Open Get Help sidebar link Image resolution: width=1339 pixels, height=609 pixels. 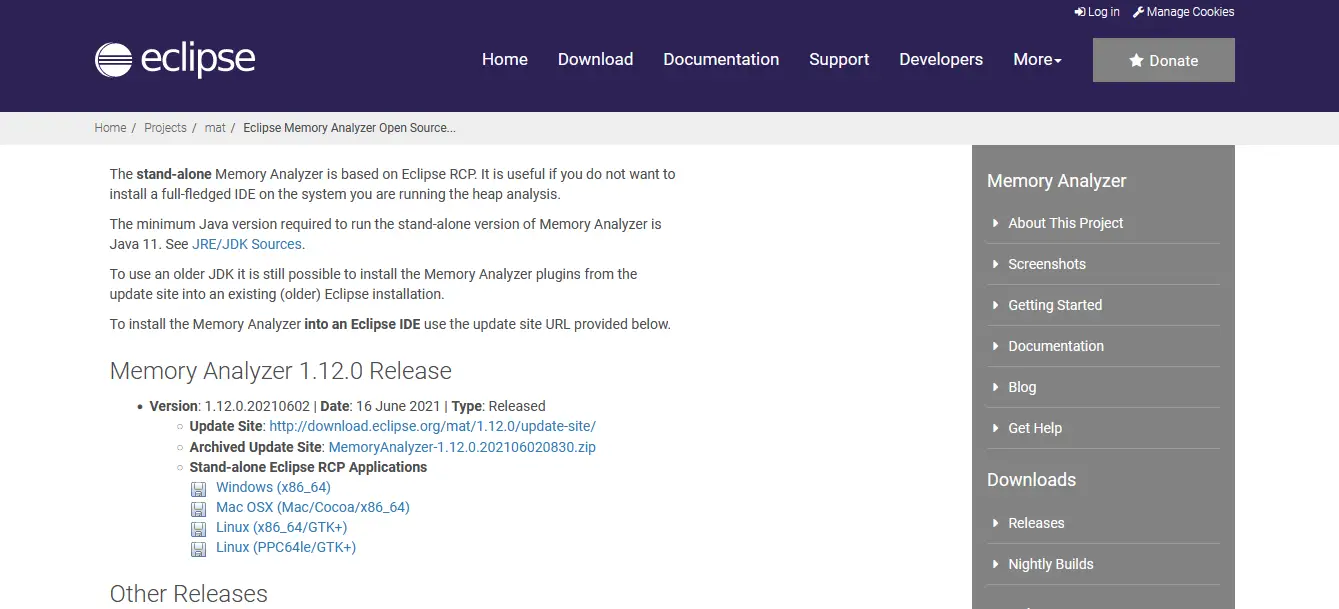coord(1035,428)
